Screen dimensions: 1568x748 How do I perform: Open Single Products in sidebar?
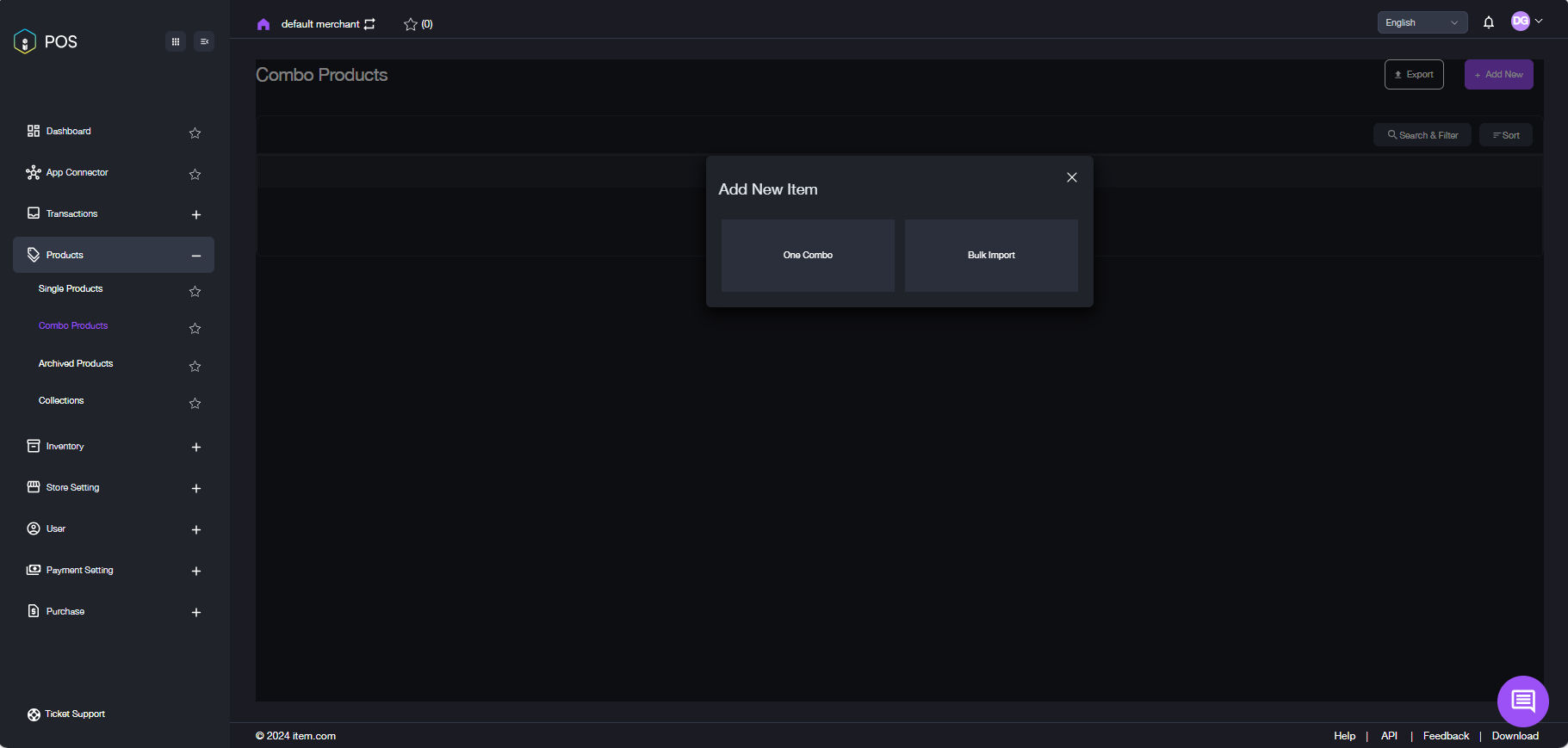(71, 289)
